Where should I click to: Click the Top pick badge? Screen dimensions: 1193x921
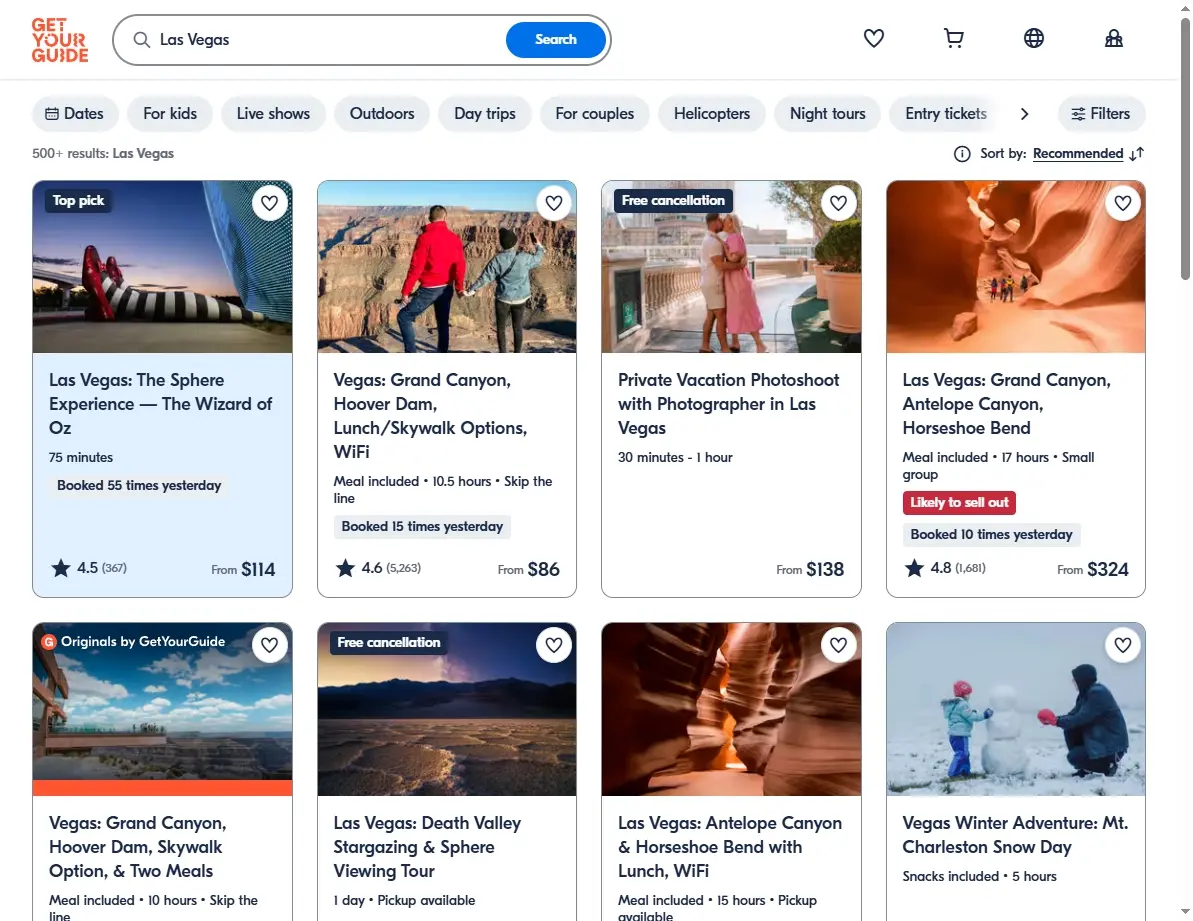point(78,201)
